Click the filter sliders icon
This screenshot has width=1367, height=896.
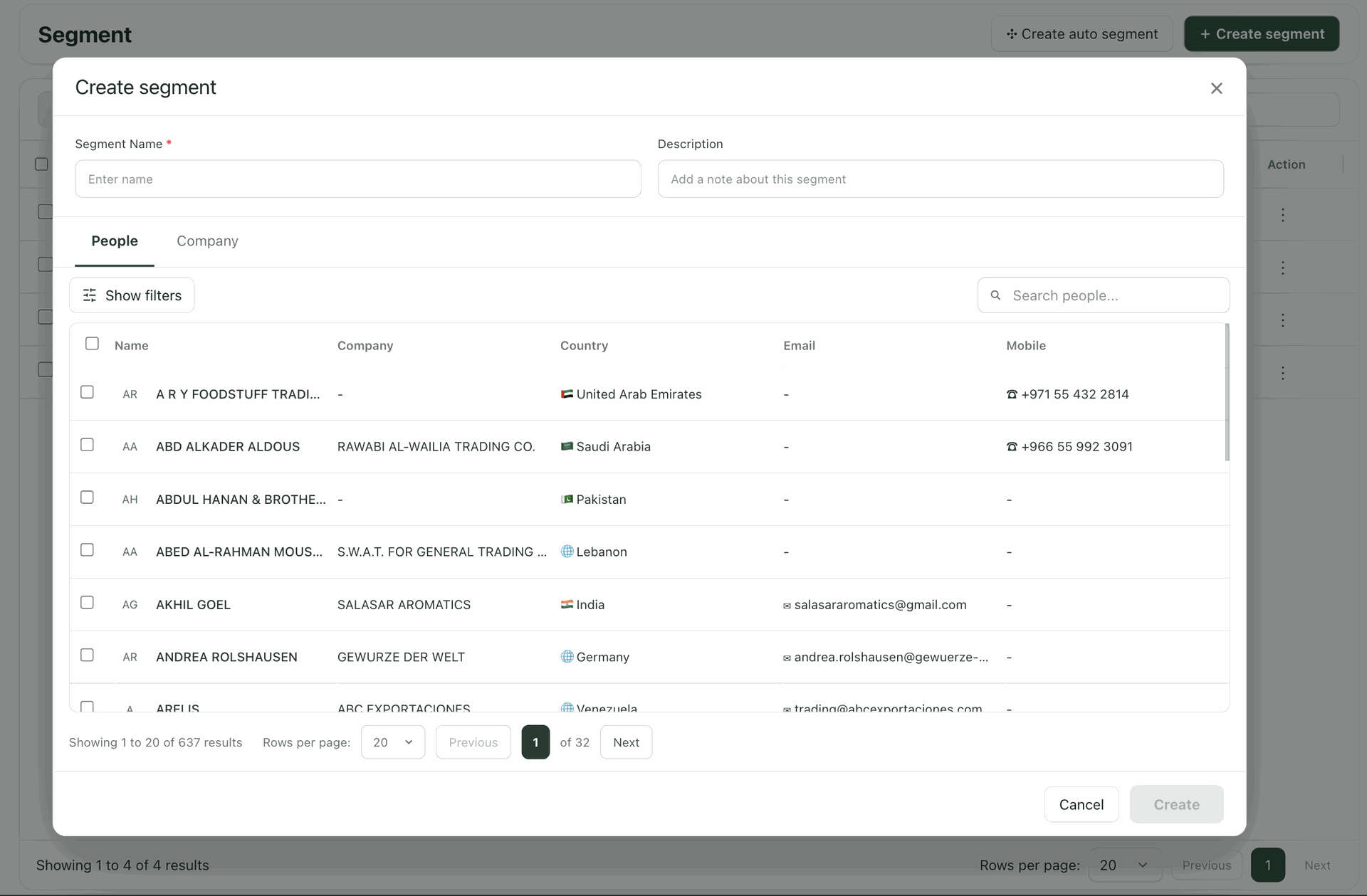click(x=90, y=295)
